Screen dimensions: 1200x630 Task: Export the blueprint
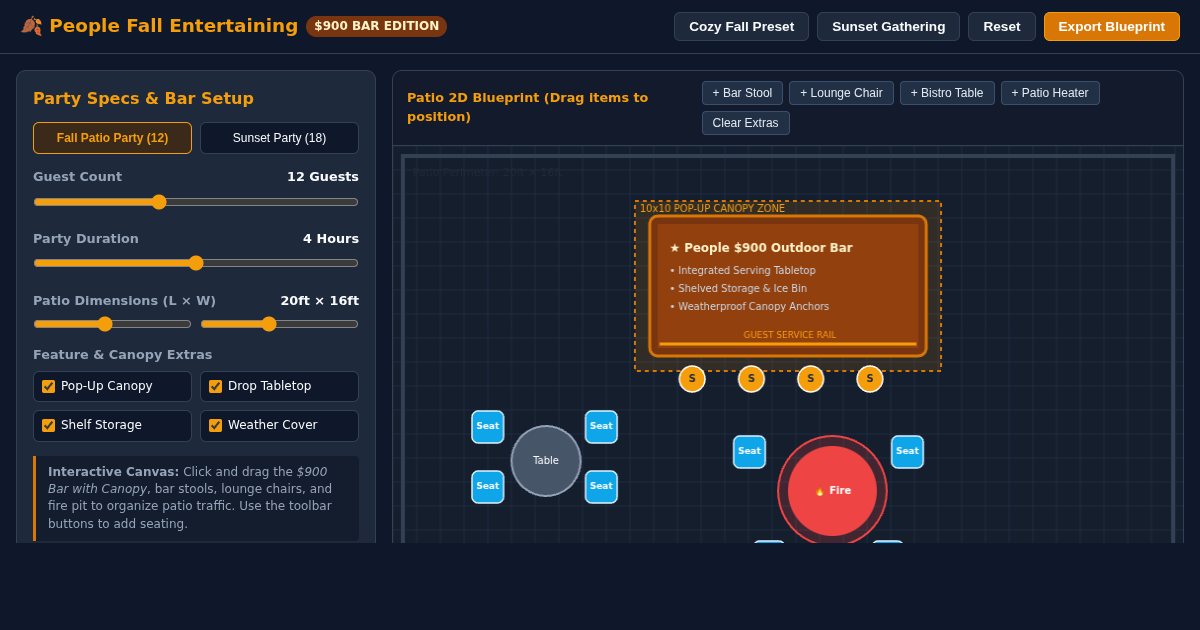tap(1111, 26)
